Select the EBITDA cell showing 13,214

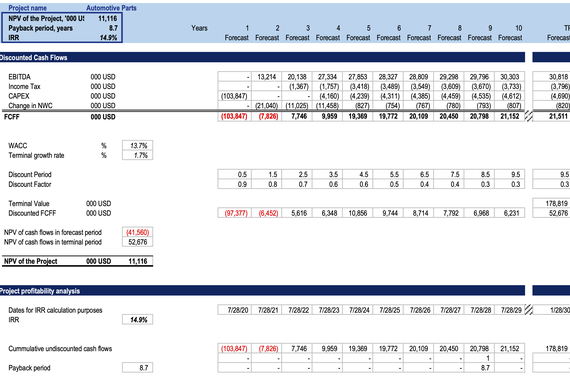coord(266,77)
